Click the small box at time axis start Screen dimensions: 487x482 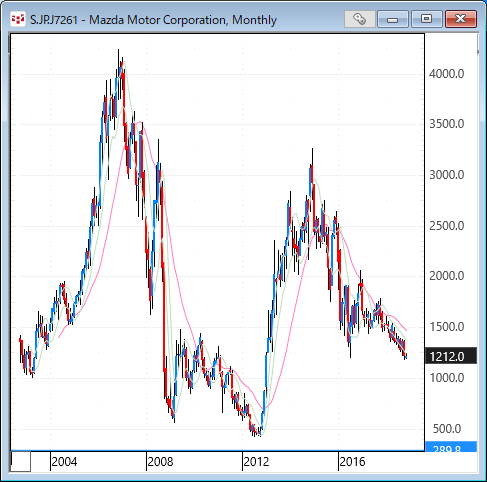(21, 461)
